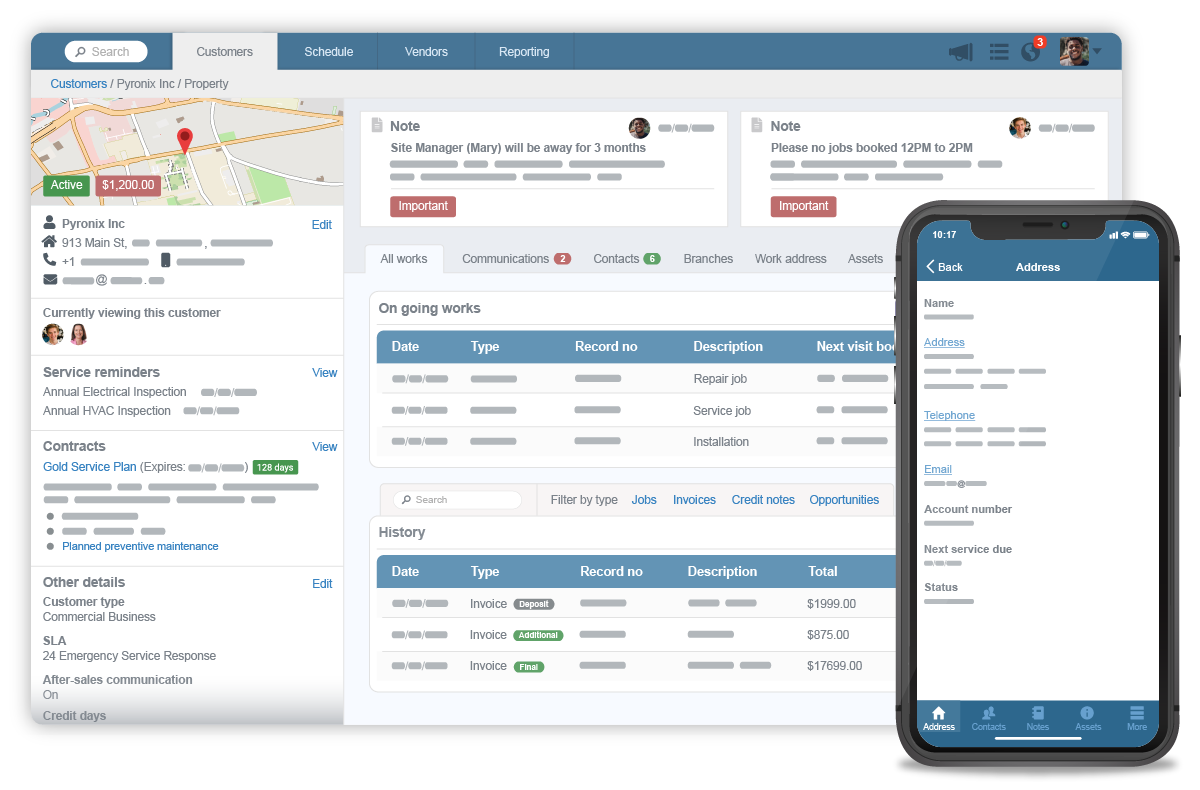
Task: Tap the Contacts icon in phone bar
Action: click(x=988, y=718)
